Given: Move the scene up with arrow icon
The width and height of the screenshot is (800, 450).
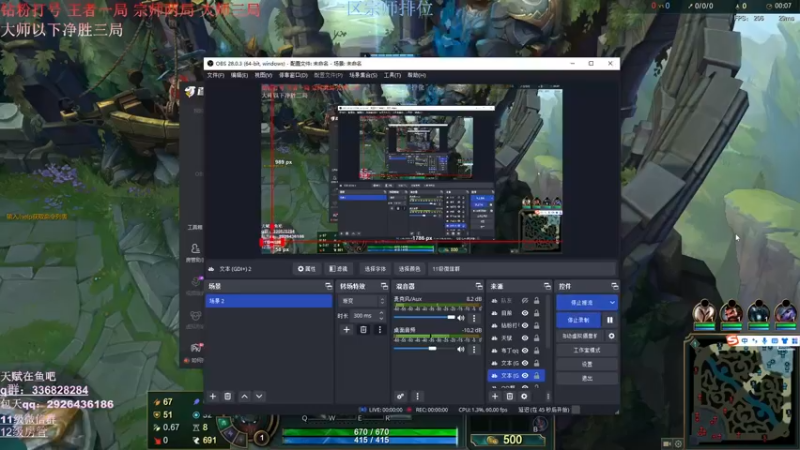Looking at the screenshot, I should 244,396.
